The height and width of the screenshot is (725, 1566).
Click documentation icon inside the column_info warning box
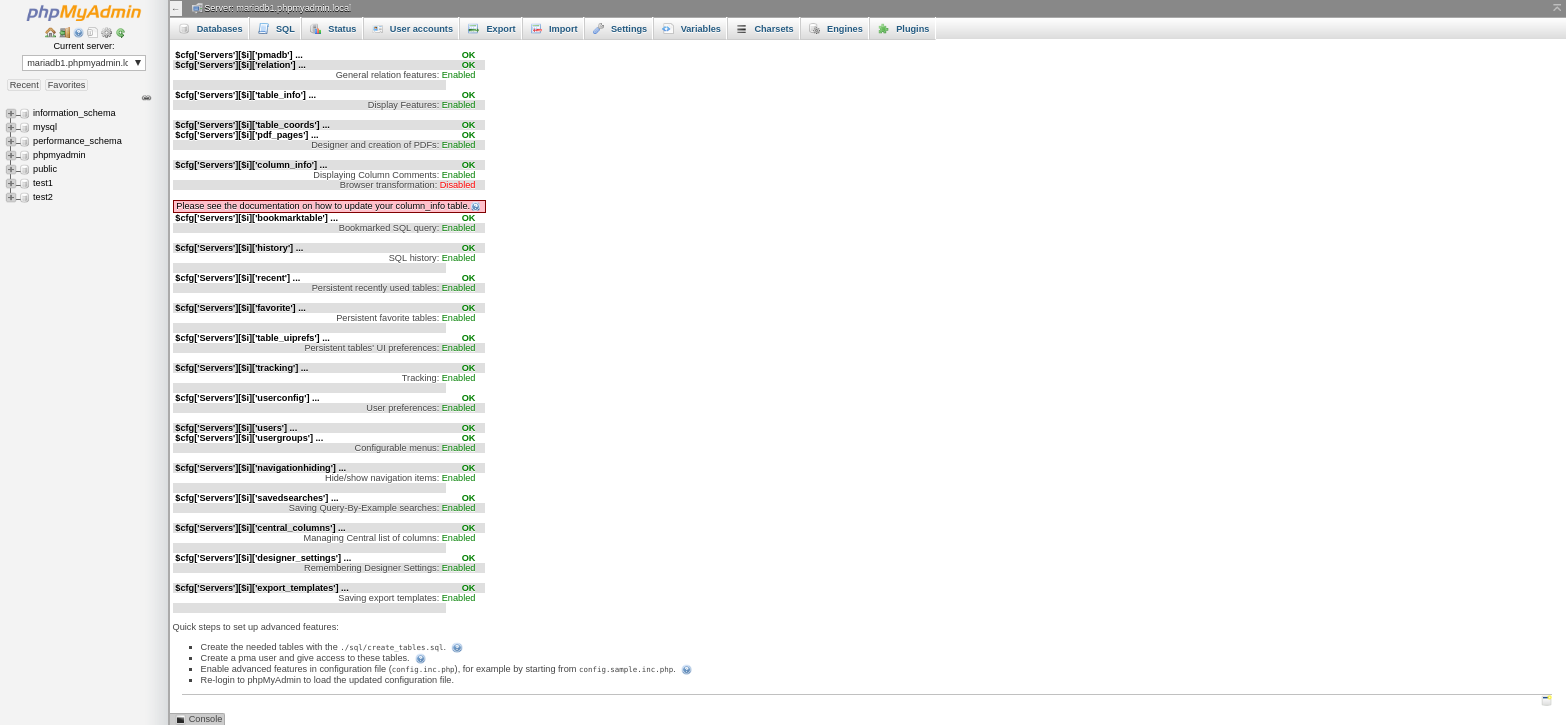point(475,205)
